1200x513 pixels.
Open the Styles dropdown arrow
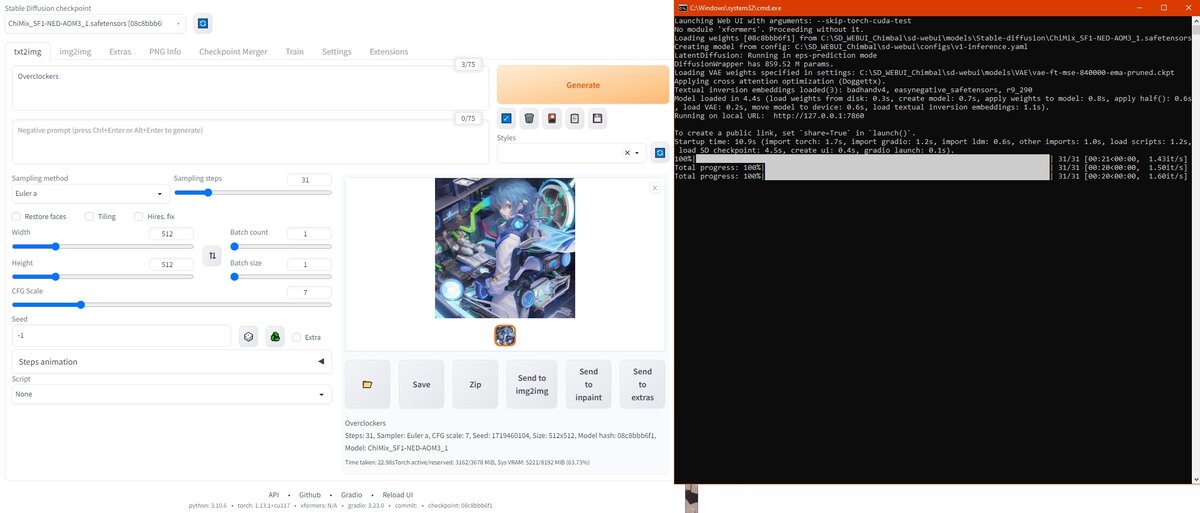pyautogui.click(x=637, y=153)
